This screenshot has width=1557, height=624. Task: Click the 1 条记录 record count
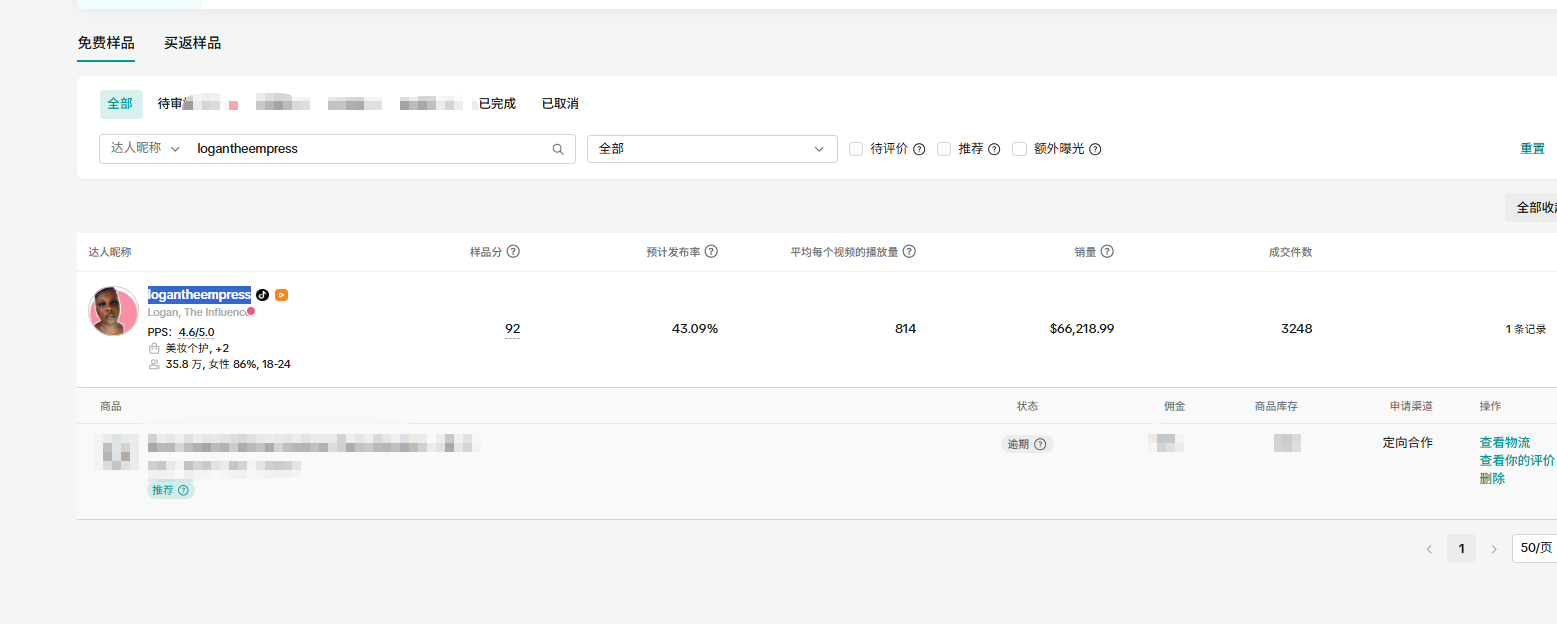click(x=1526, y=329)
